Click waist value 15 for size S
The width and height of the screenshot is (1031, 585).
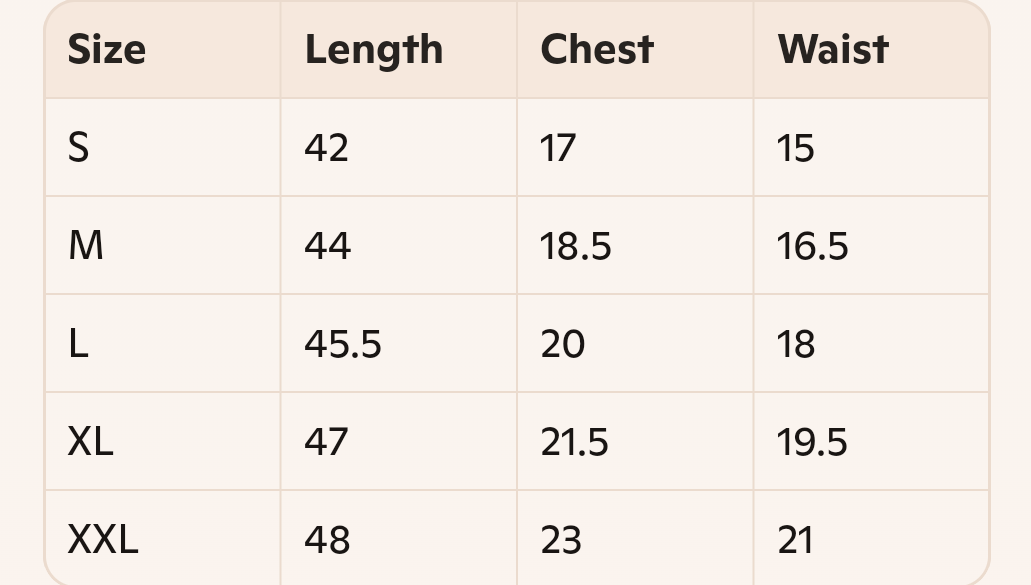point(796,148)
